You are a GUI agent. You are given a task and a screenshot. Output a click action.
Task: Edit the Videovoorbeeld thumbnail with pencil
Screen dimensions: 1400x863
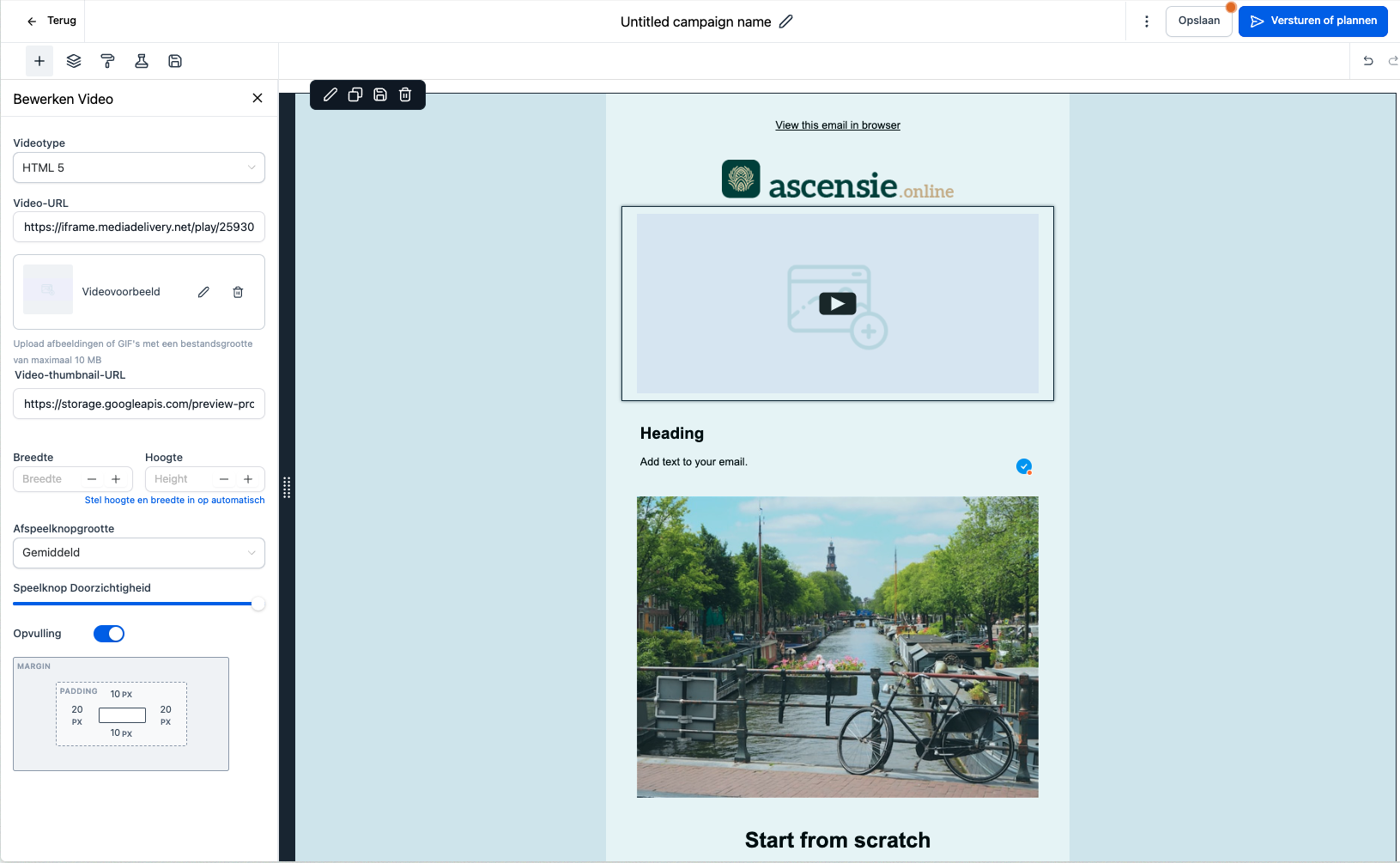pyautogui.click(x=203, y=292)
